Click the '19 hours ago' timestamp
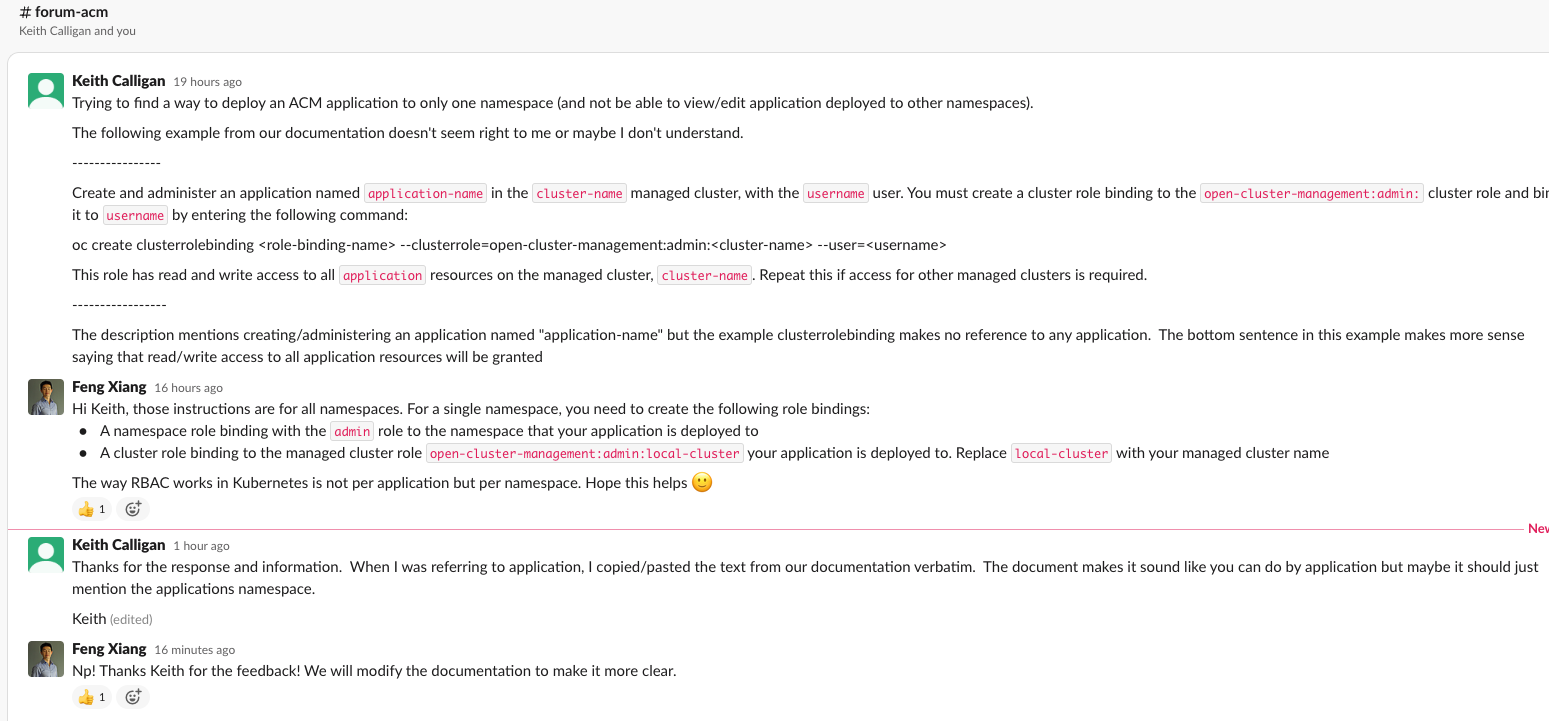This screenshot has height=721, width=1549. click(x=207, y=82)
